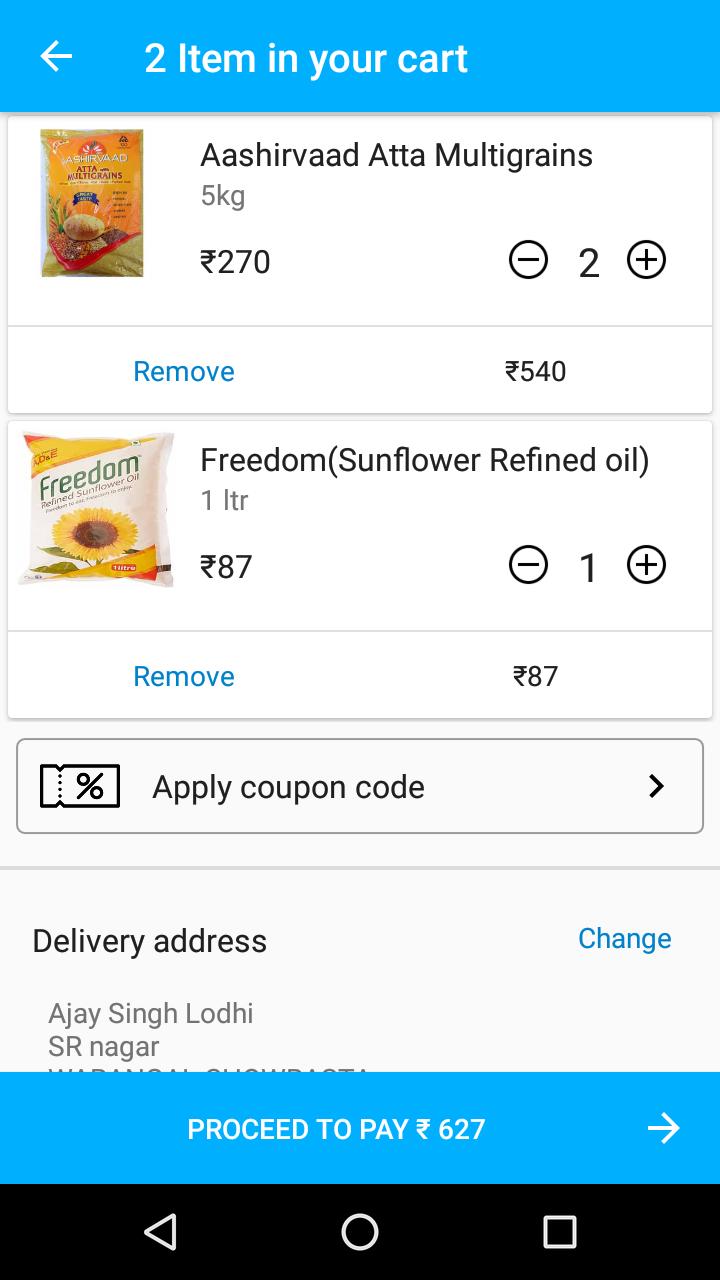
Task: Select Aashirvaad Atta Multigrains product title
Action: (396, 155)
